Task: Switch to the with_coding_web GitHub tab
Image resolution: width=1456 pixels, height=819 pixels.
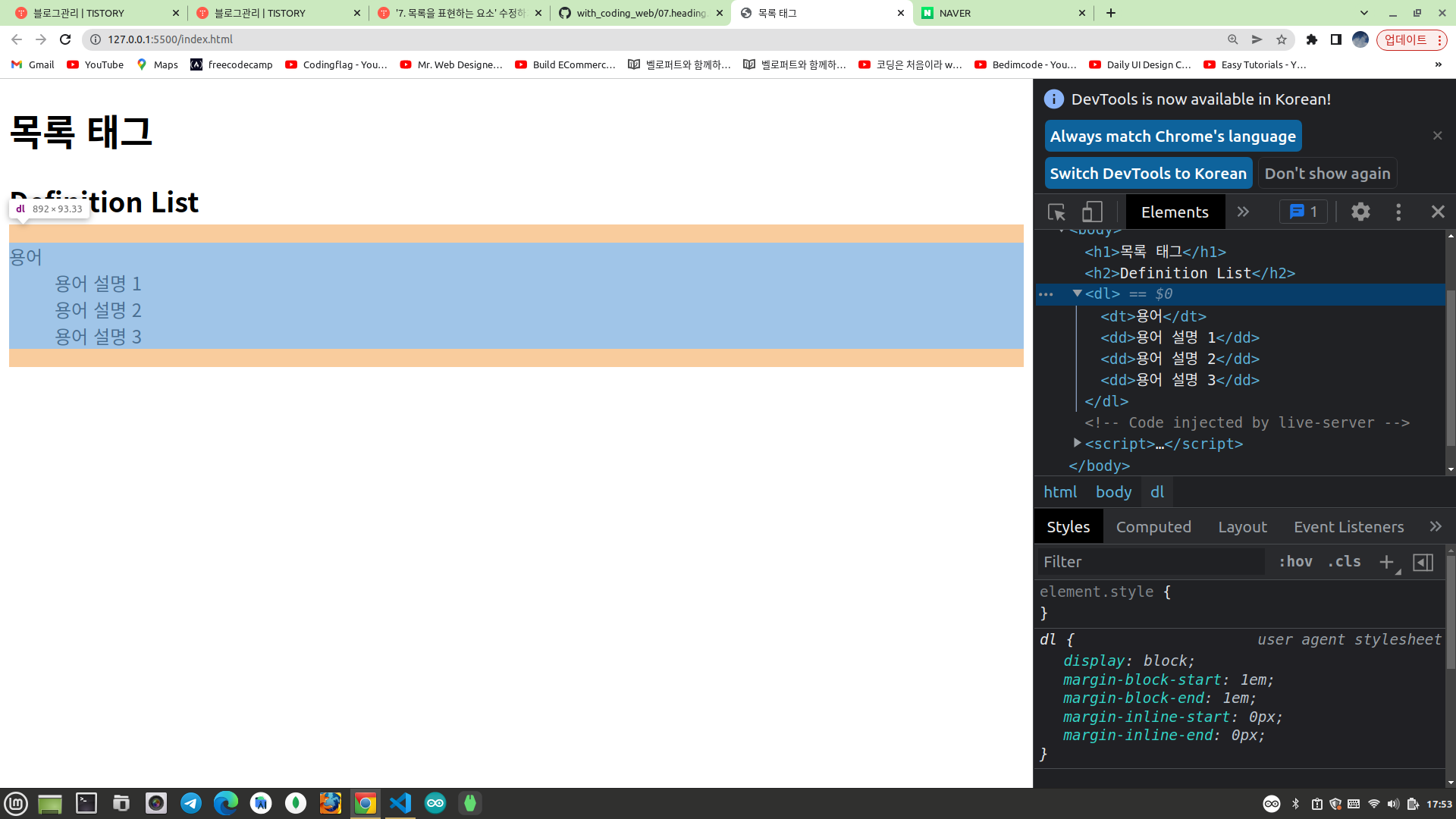Action: pos(641,13)
